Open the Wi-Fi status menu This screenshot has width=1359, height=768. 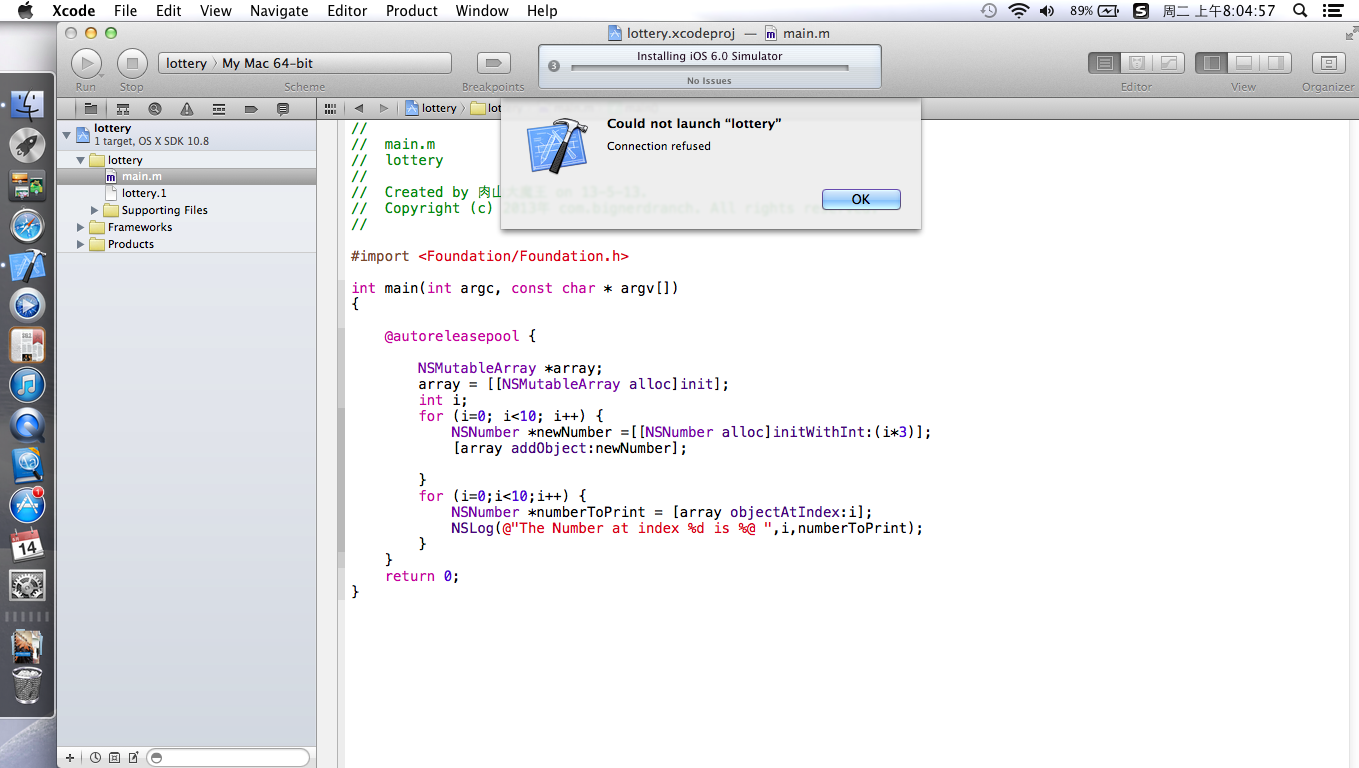[1018, 11]
